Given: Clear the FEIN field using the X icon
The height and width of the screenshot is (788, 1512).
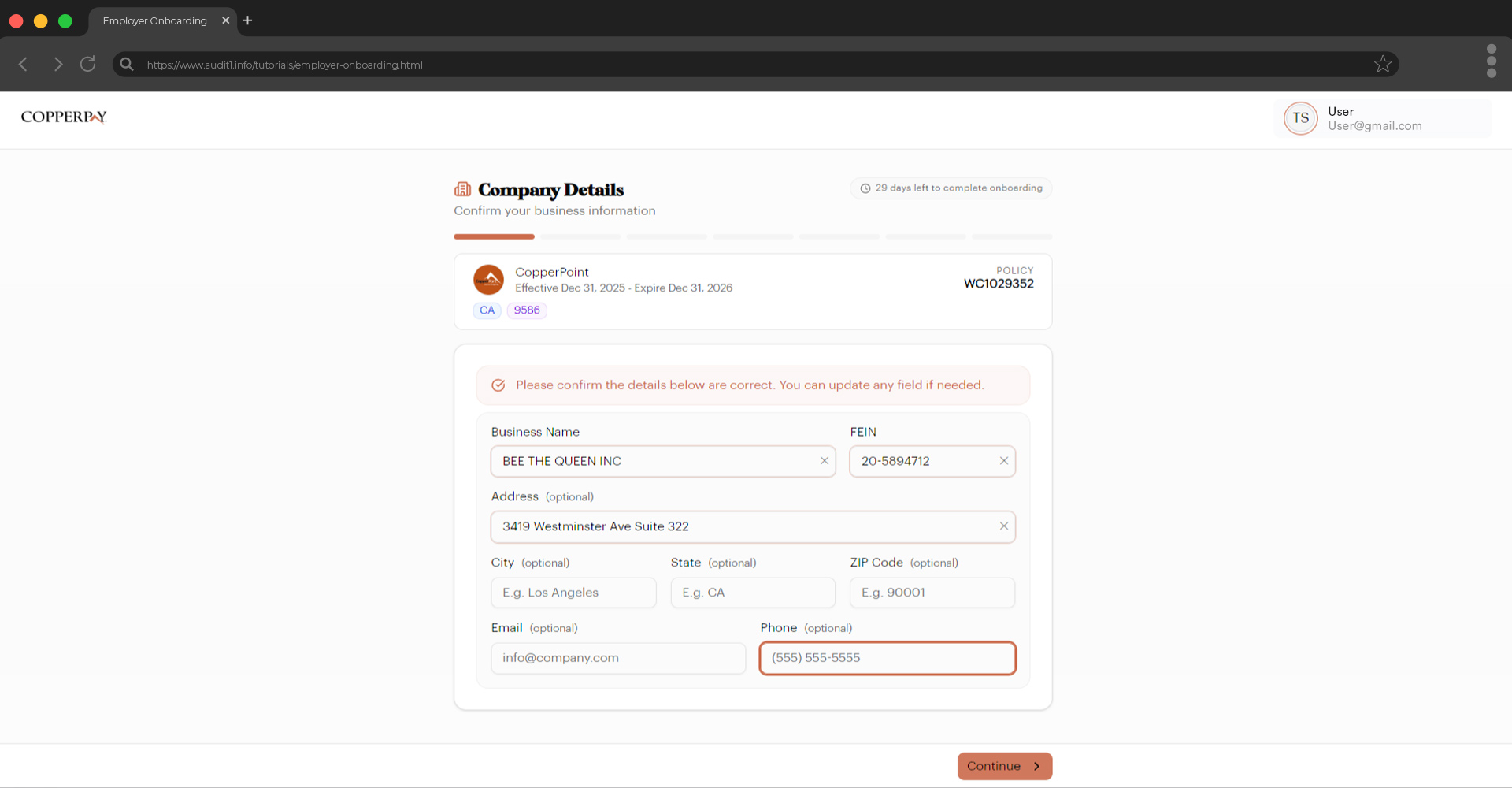Looking at the screenshot, I should [1004, 461].
